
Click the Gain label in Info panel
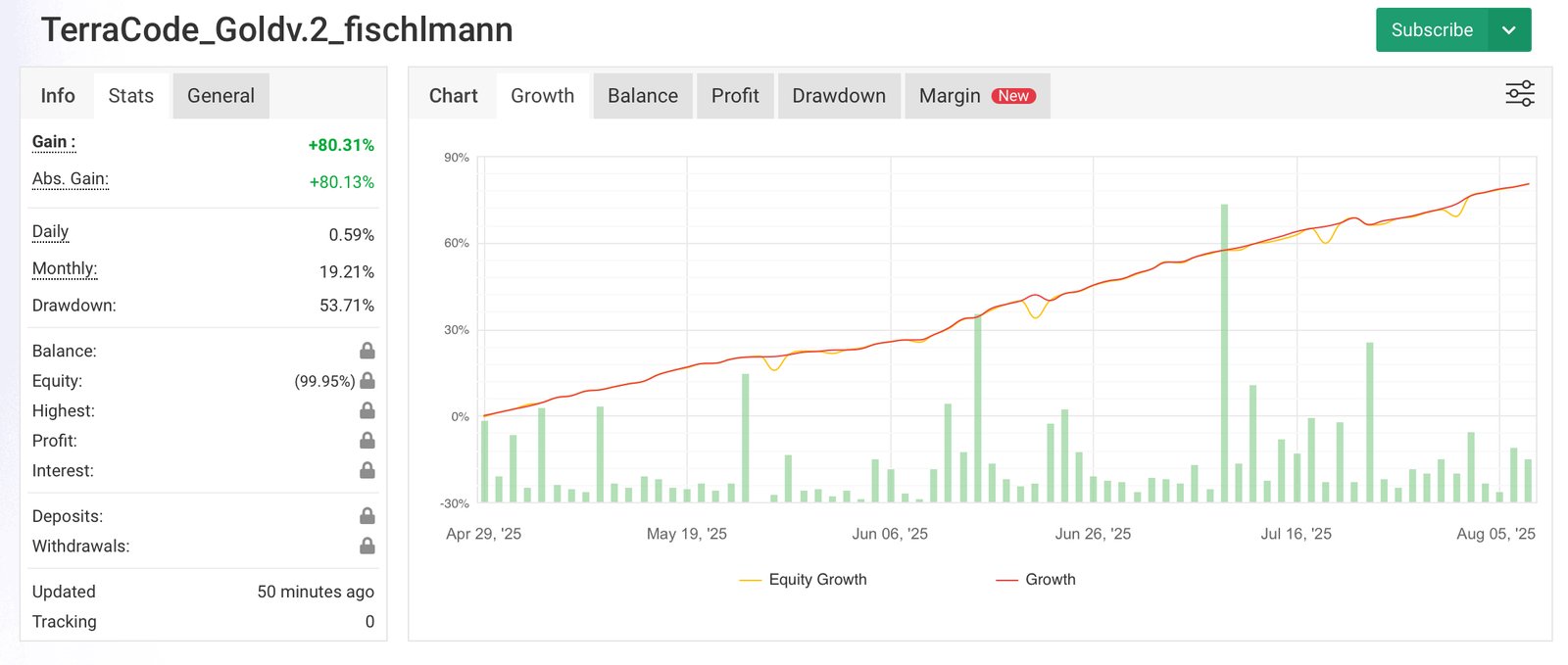[x=53, y=142]
